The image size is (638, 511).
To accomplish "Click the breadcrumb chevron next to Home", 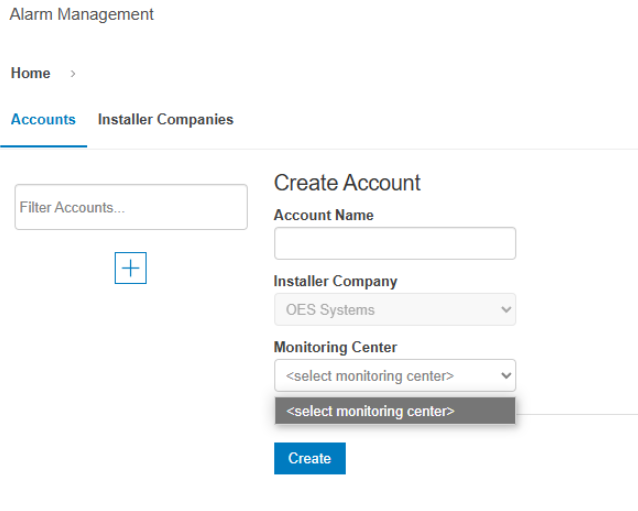I will [x=73, y=74].
